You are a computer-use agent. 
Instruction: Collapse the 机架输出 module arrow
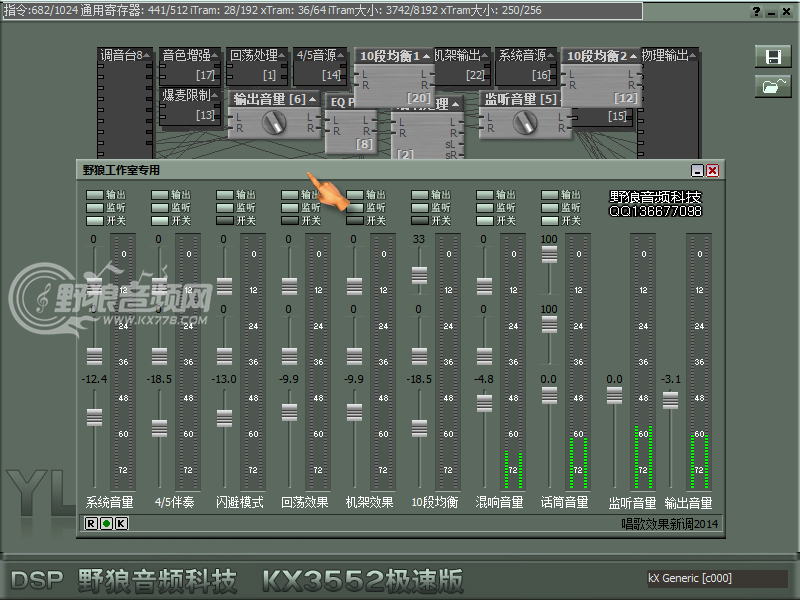(484, 55)
